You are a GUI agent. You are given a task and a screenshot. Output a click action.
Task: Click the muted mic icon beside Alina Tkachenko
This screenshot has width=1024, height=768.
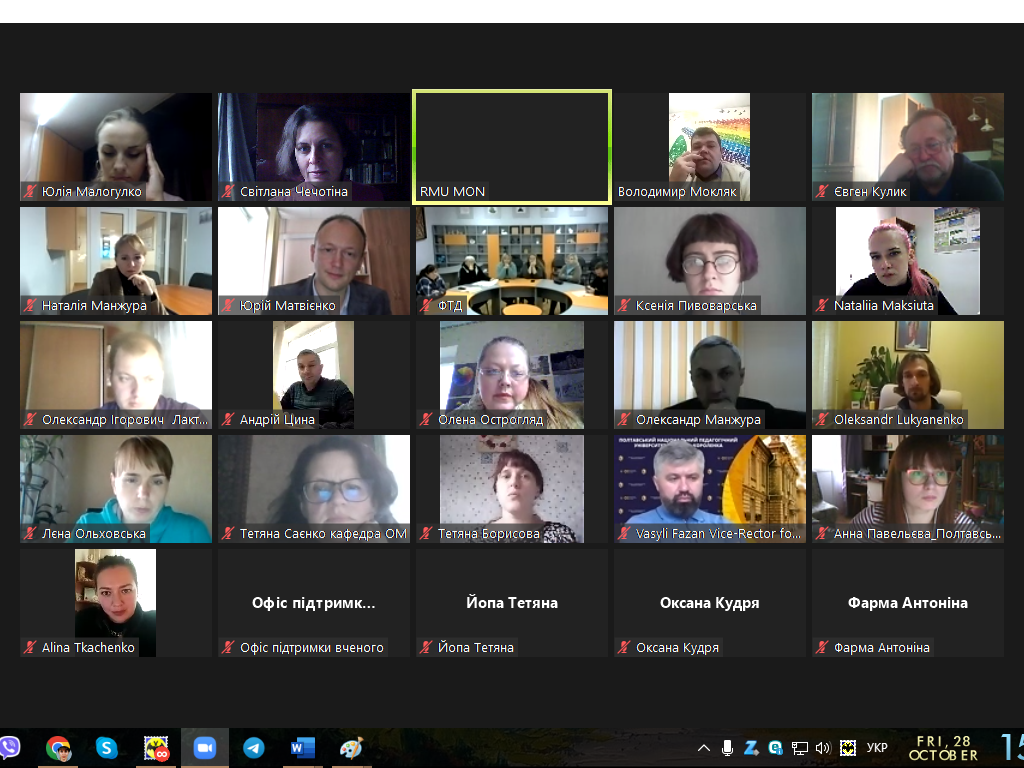31,648
